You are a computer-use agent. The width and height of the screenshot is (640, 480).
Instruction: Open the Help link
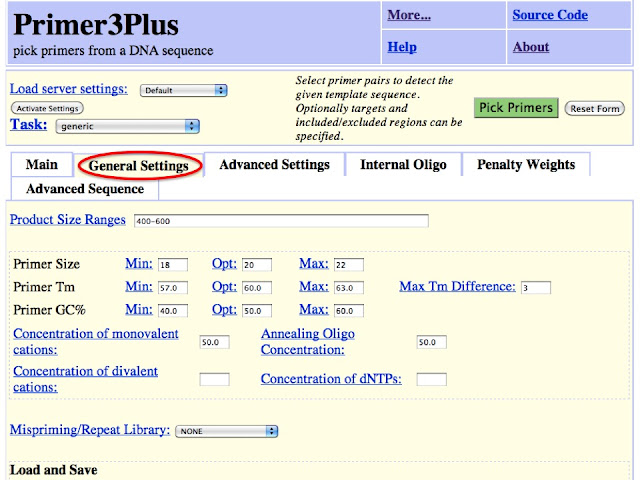coord(402,47)
